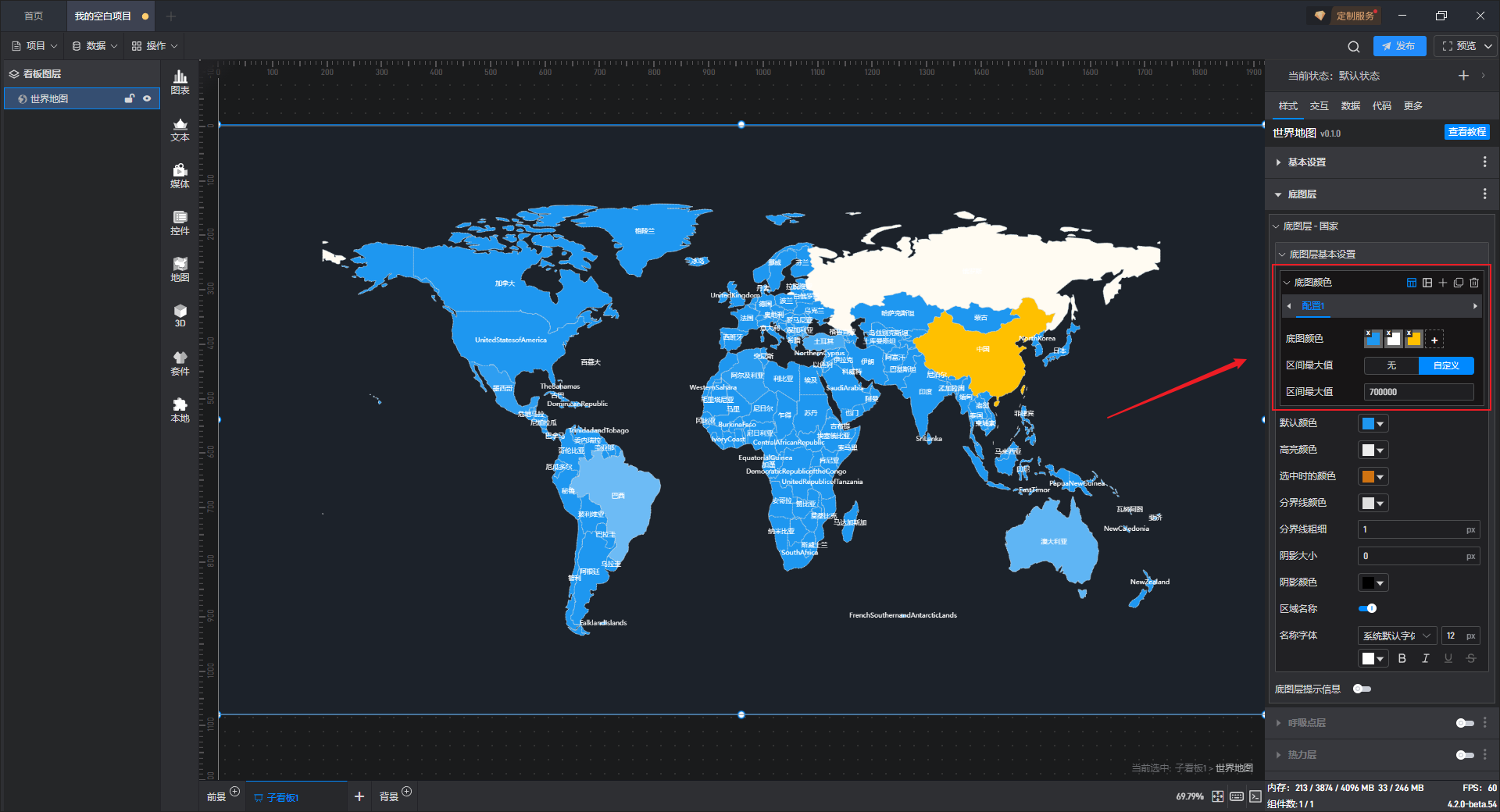
Task: Open the 数据 data menu
Action: [x=95, y=46]
